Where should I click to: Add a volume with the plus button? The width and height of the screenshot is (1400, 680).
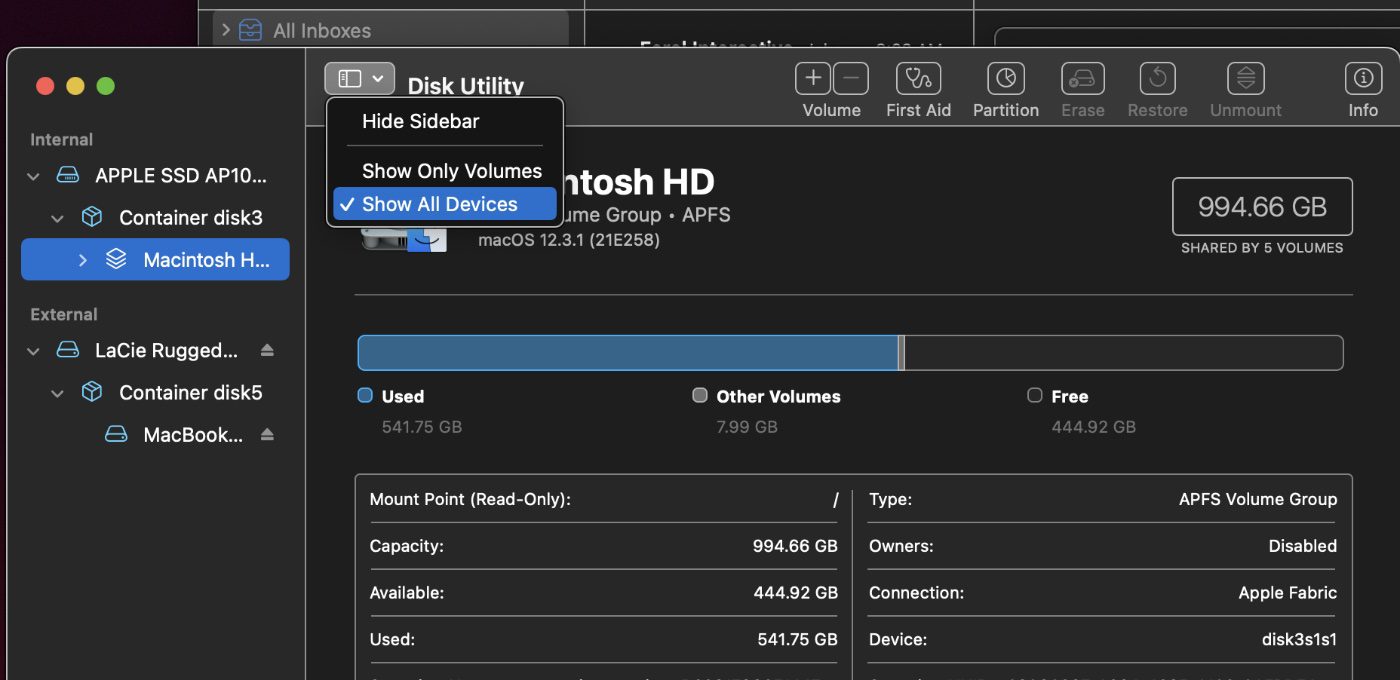tap(814, 79)
